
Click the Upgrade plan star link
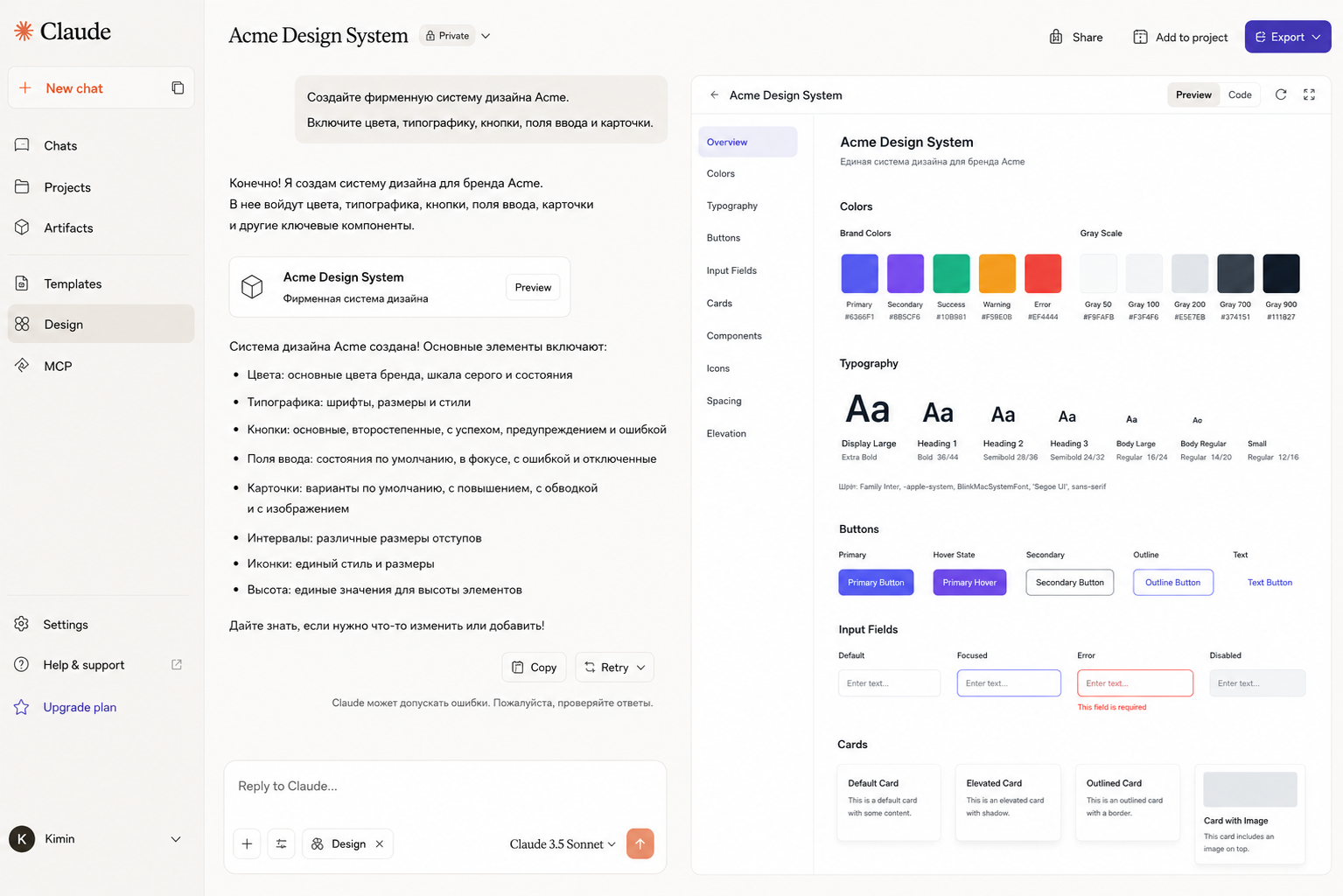[66, 707]
